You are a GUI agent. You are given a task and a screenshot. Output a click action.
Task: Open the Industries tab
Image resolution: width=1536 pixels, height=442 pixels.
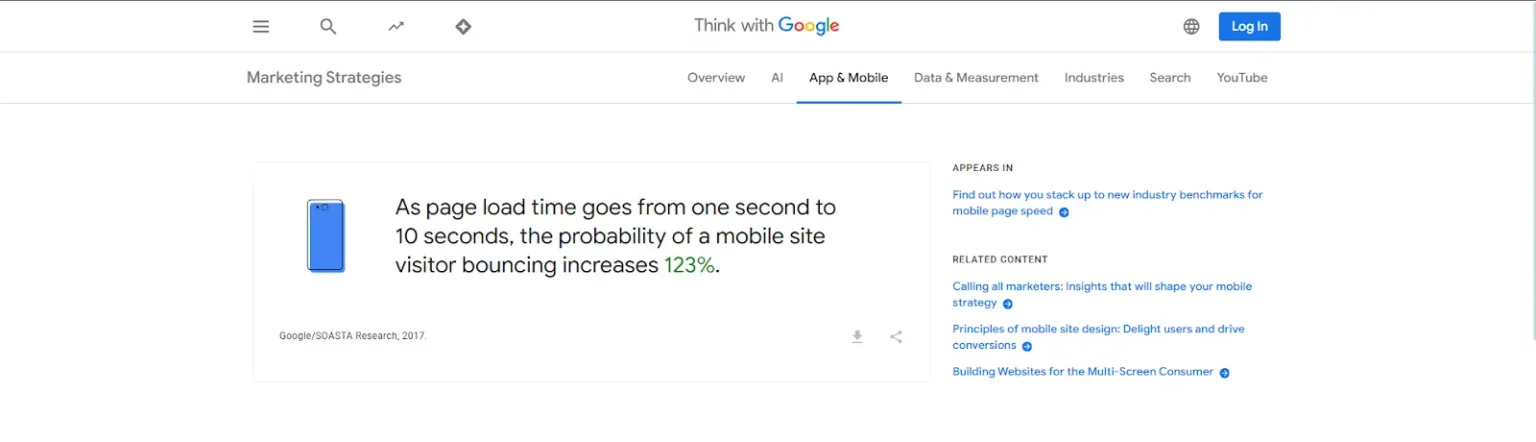[x=1094, y=78]
